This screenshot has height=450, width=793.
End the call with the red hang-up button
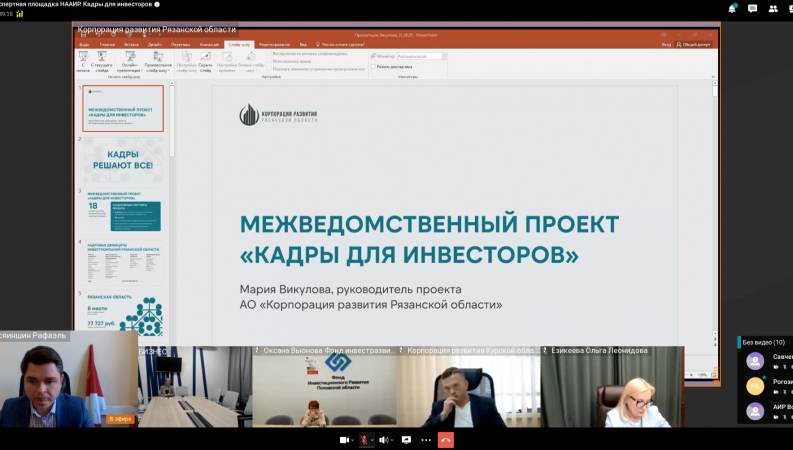tap(446, 440)
